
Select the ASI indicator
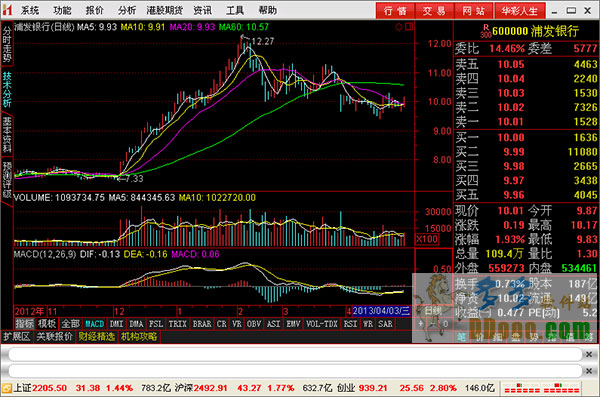point(274,324)
